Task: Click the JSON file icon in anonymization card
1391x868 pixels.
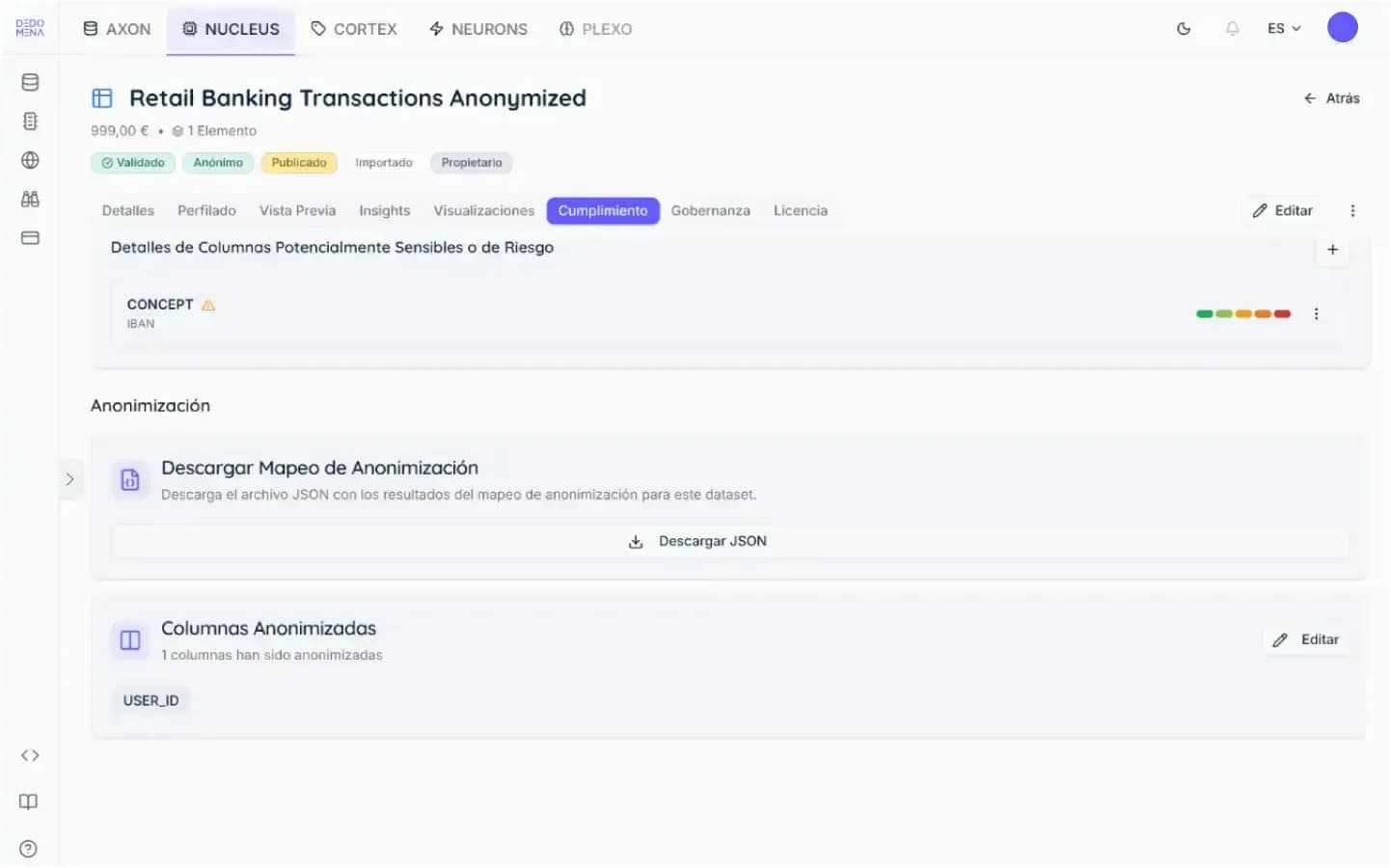Action: click(130, 480)
